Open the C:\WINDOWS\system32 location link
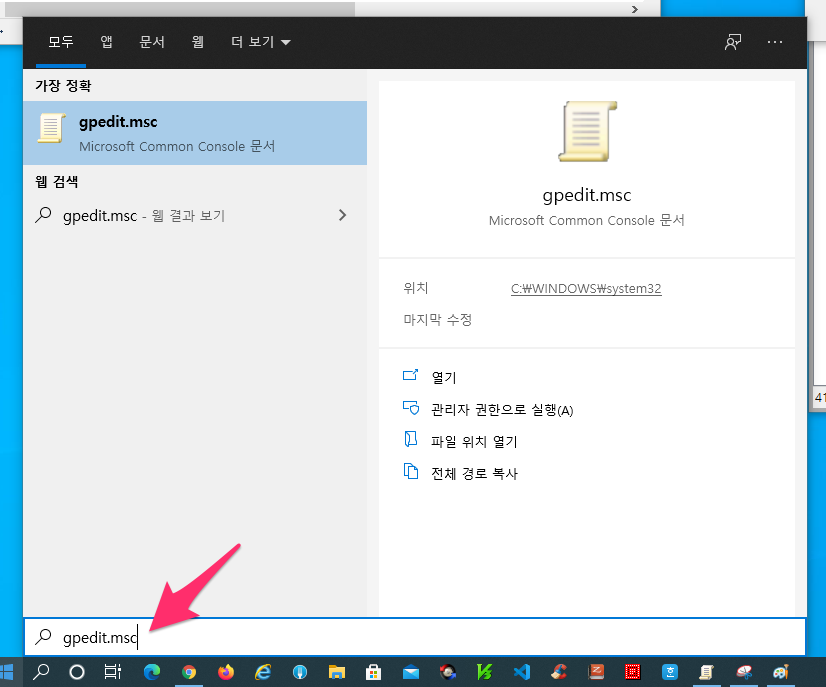This screenshot has width=826, height=687. (586, 289)
